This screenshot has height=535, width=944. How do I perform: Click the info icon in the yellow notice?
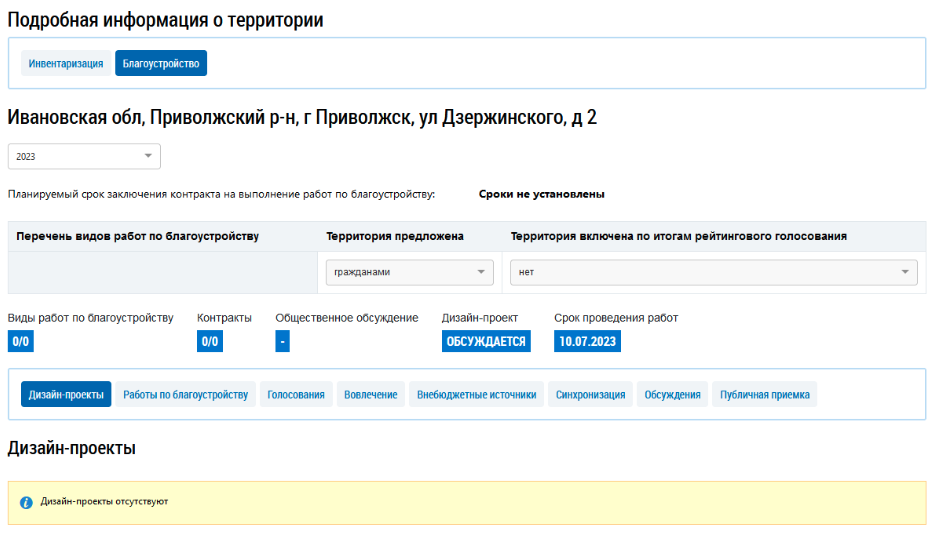[x=26, y=502]
